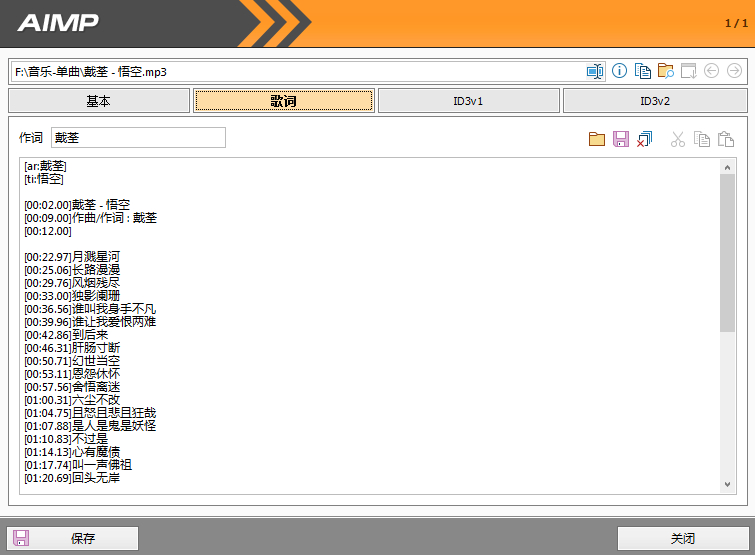Click the clipboard paste icon
The width and height of the screenshot is (755, 555).
(x=726, y=140)
